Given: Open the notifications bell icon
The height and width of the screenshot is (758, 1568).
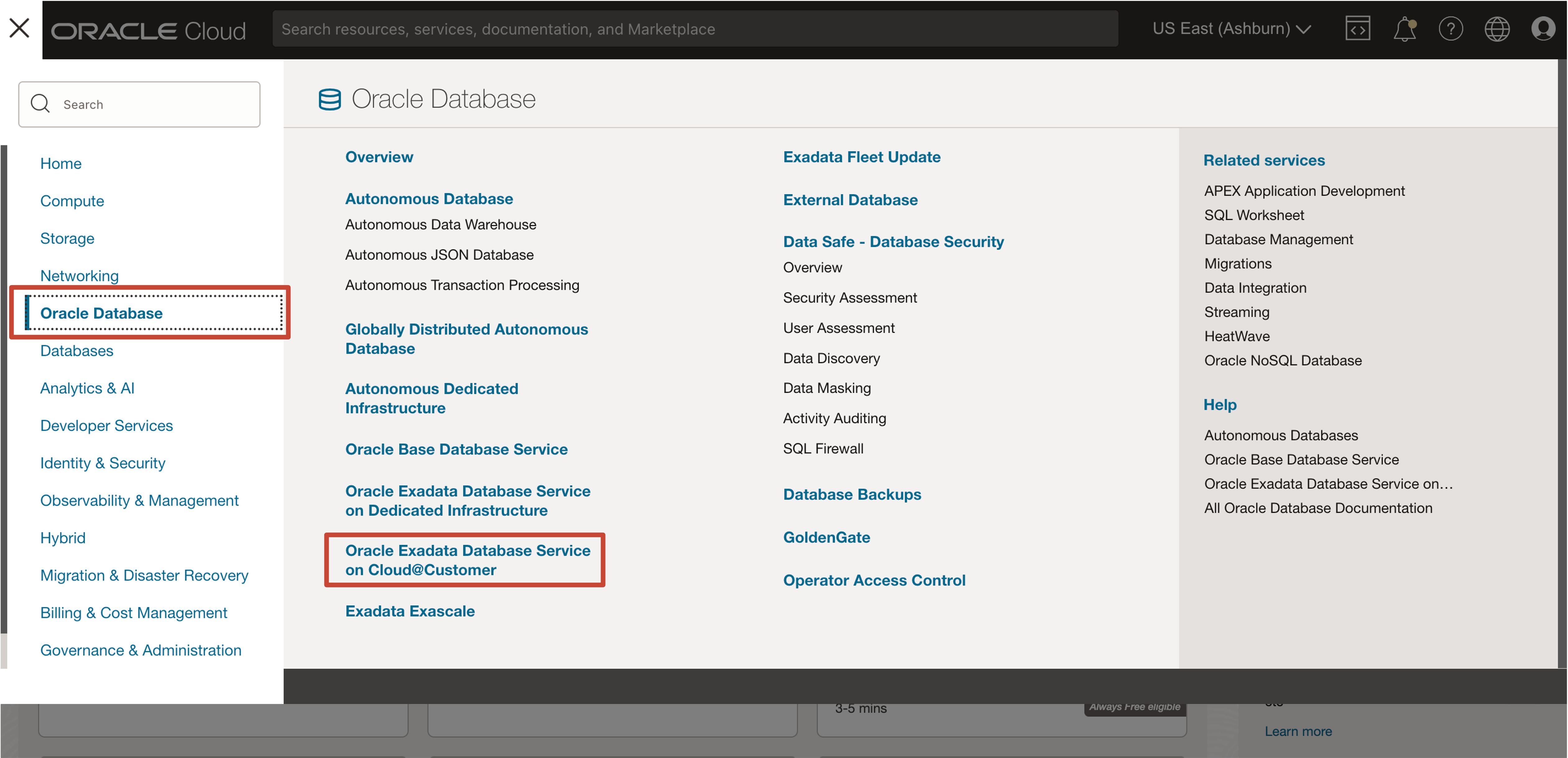Looking at the screenshot, I should (x=1404, y=29).
